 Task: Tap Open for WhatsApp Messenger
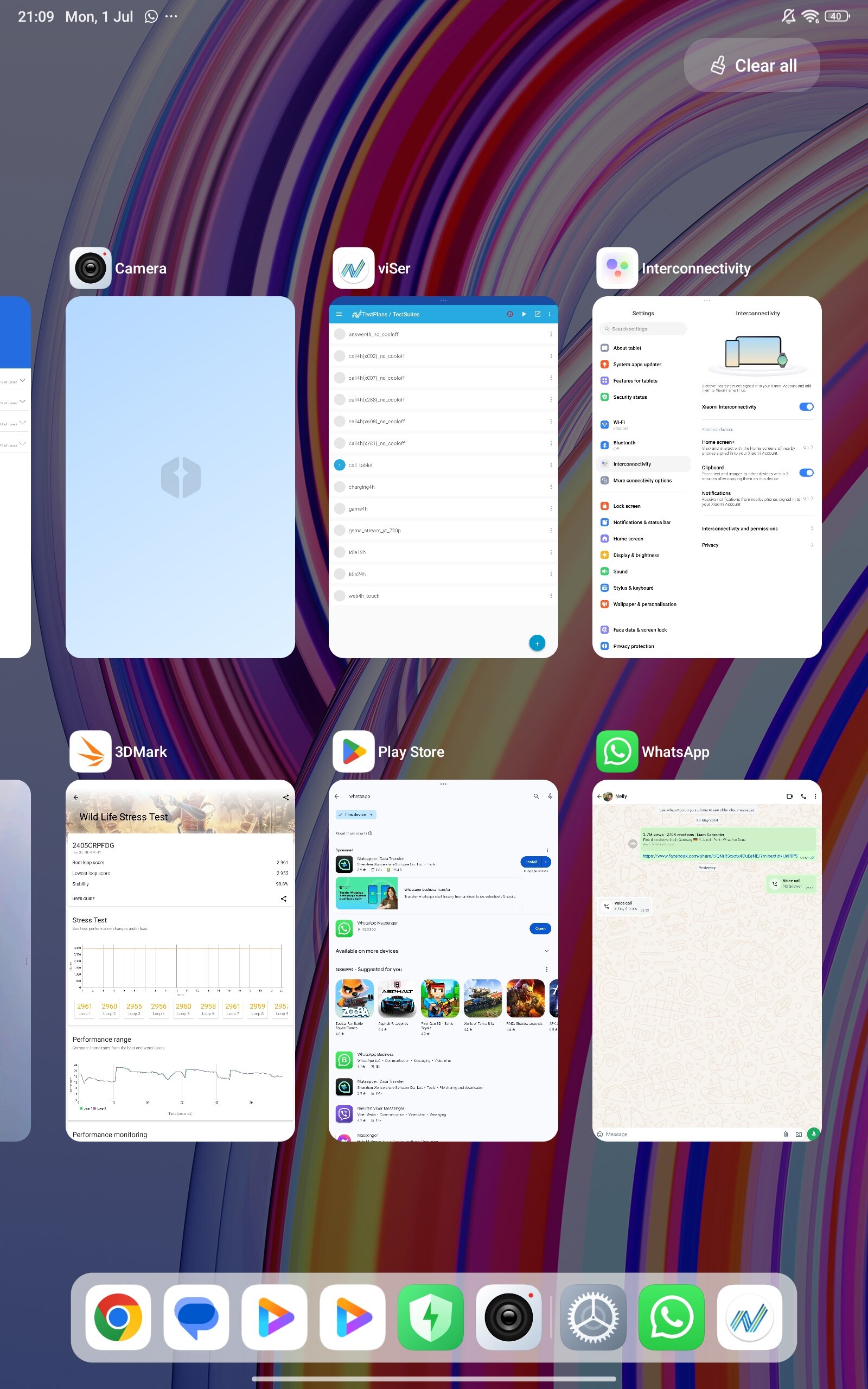tap(540, 928)
